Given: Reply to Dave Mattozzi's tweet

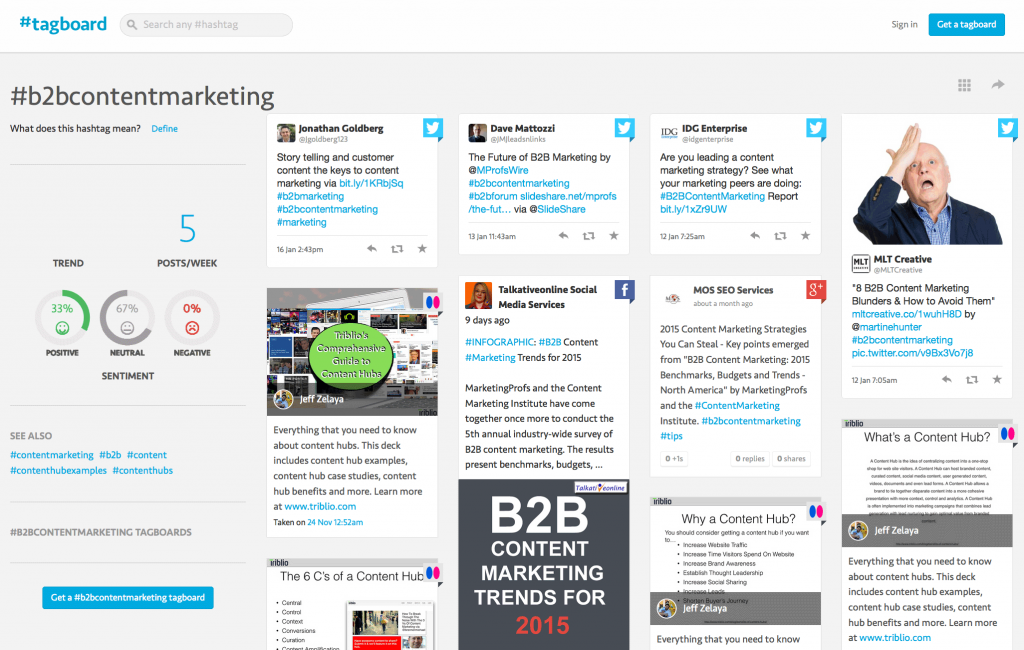Looking at the screenshot, I should click(x=563, y=236).
